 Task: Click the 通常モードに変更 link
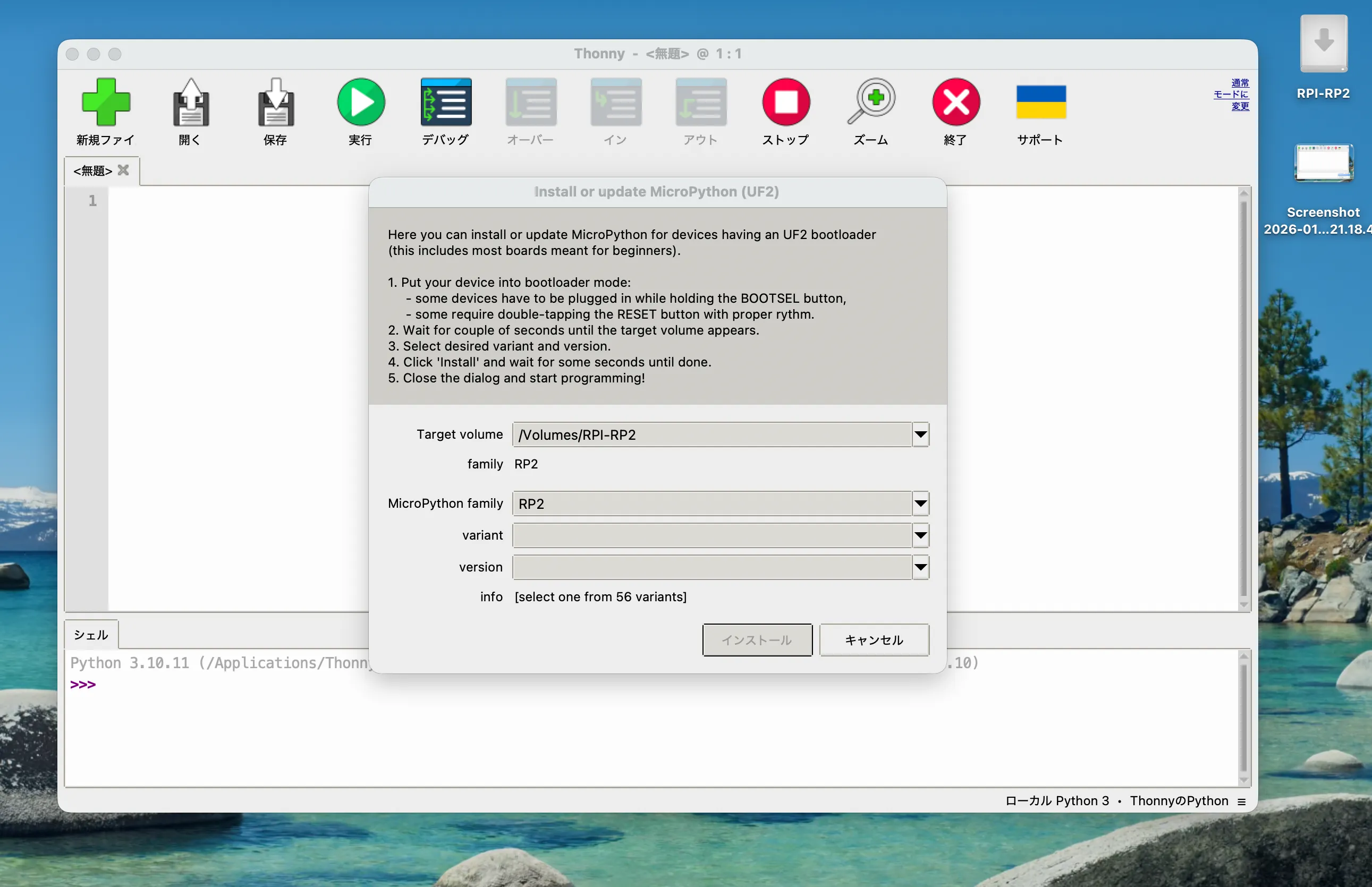1233,95
